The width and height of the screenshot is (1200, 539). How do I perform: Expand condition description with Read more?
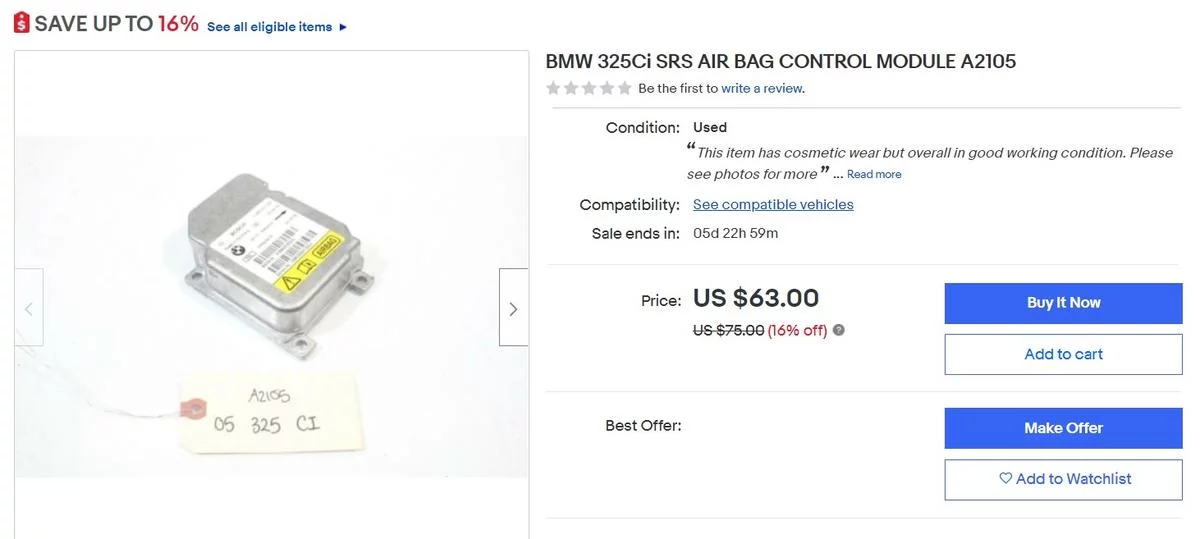[x=874, y=174]
